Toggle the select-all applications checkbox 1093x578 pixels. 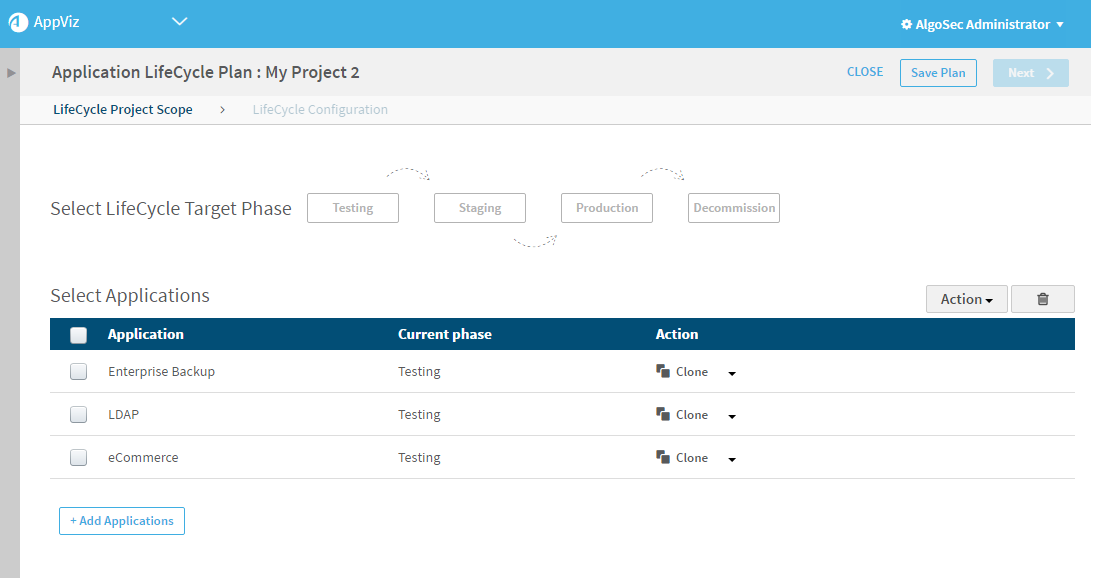point(79,335)
